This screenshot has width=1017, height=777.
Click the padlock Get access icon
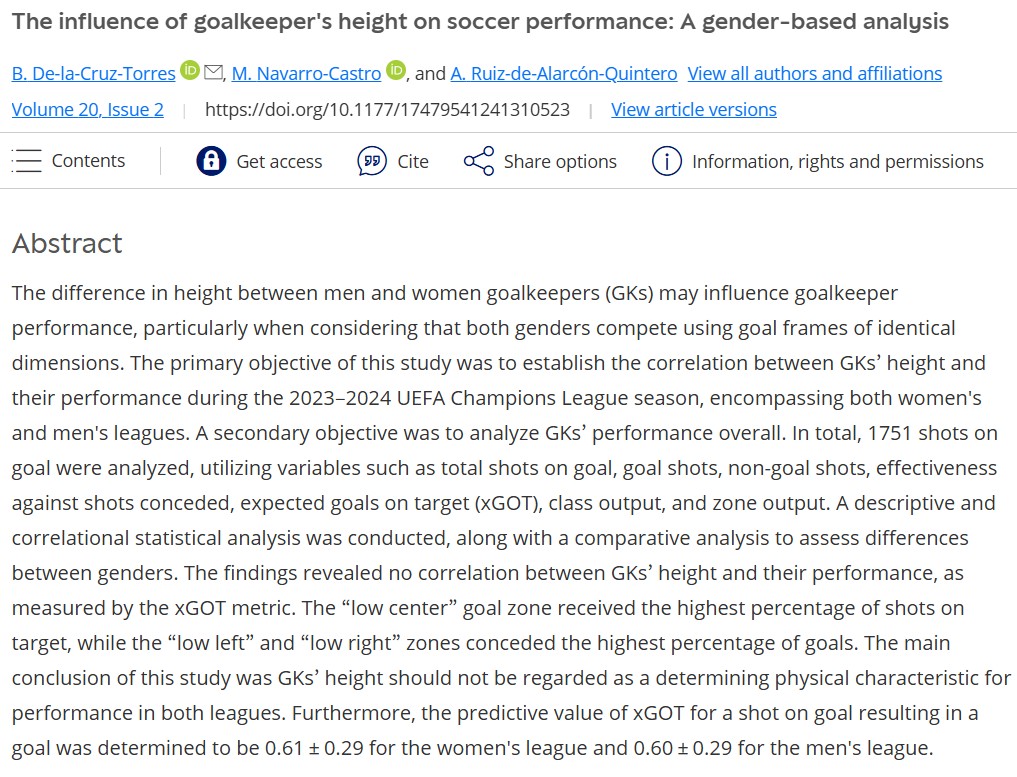(x=211, y=161)
